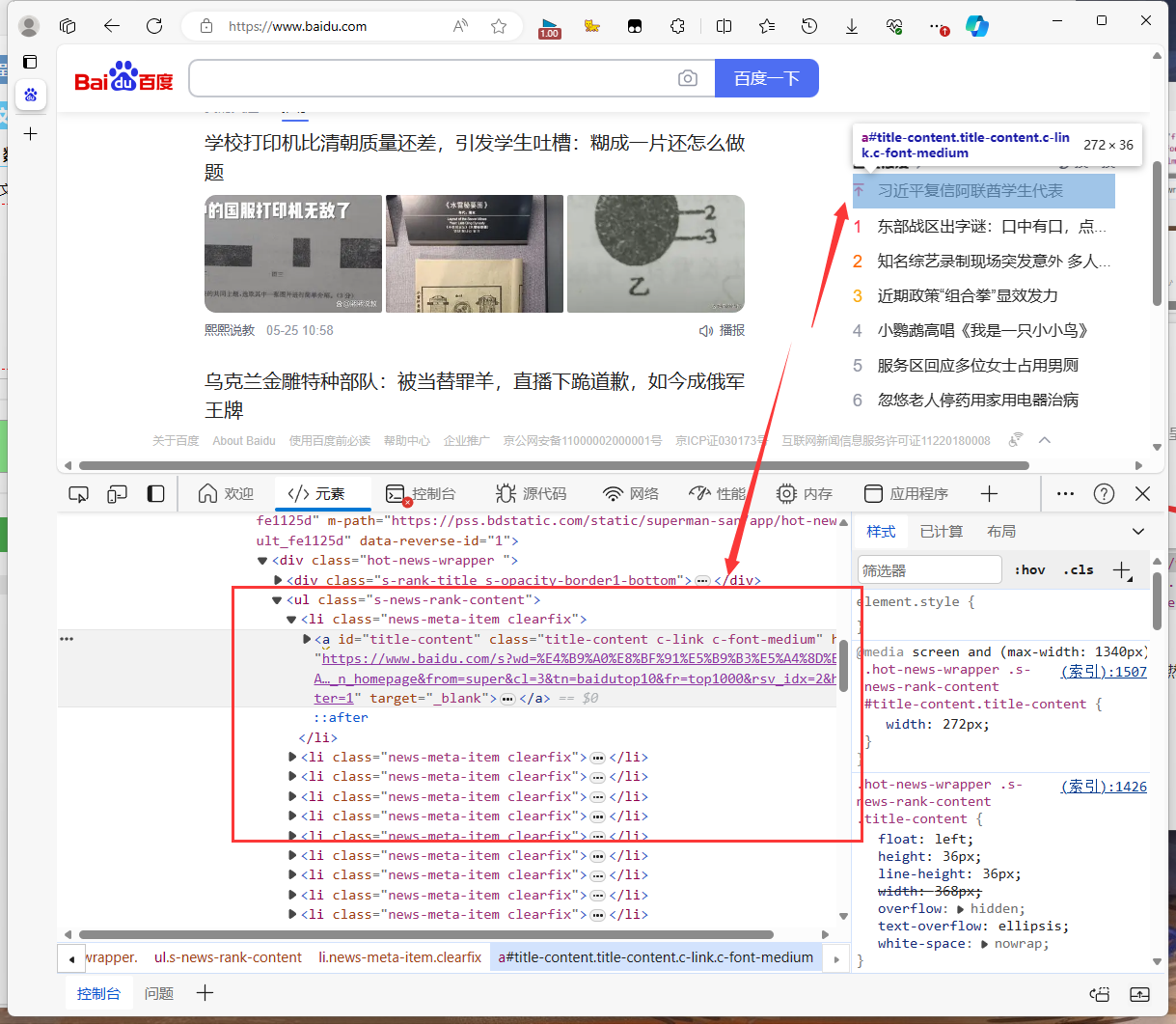Viewport: 1176px width, 1024px height.
Task: Open the Copilot icon in the toolbar
Action: click(977, 27)
